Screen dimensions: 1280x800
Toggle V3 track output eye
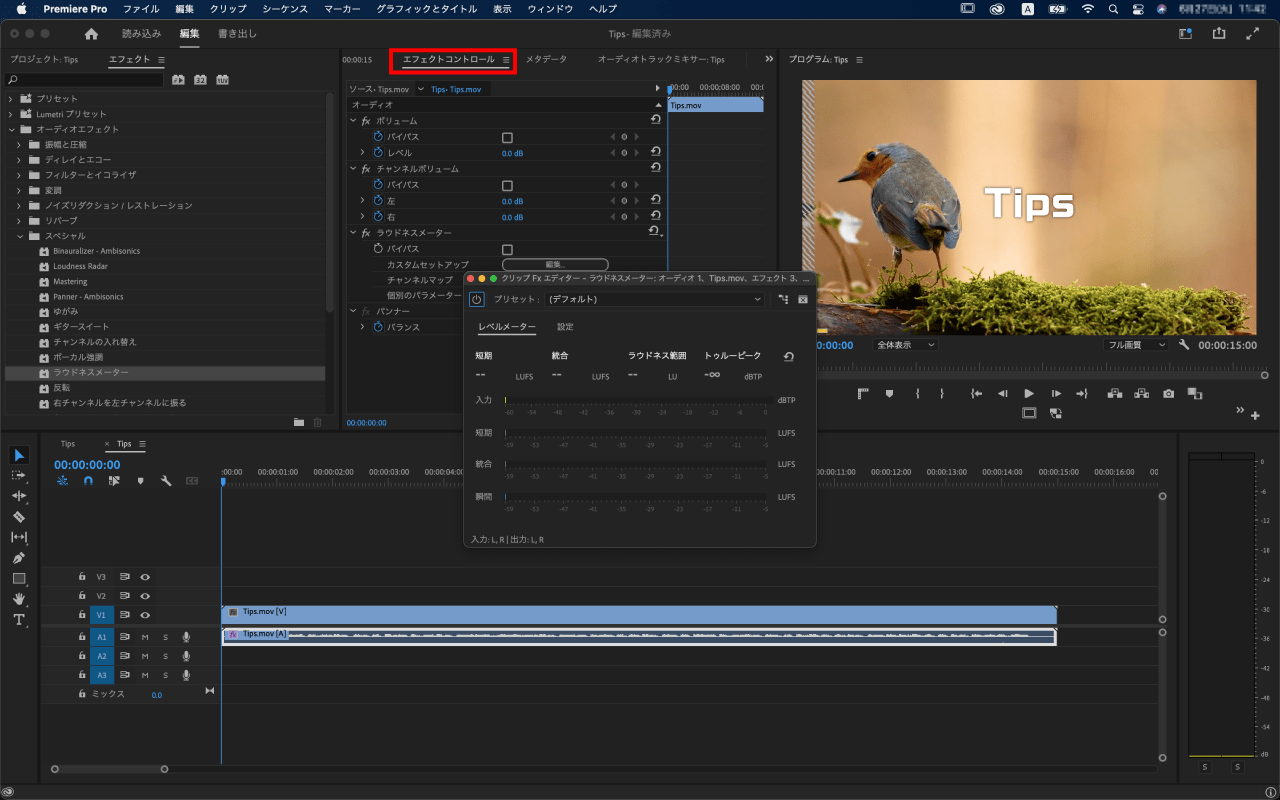point(145,577)
